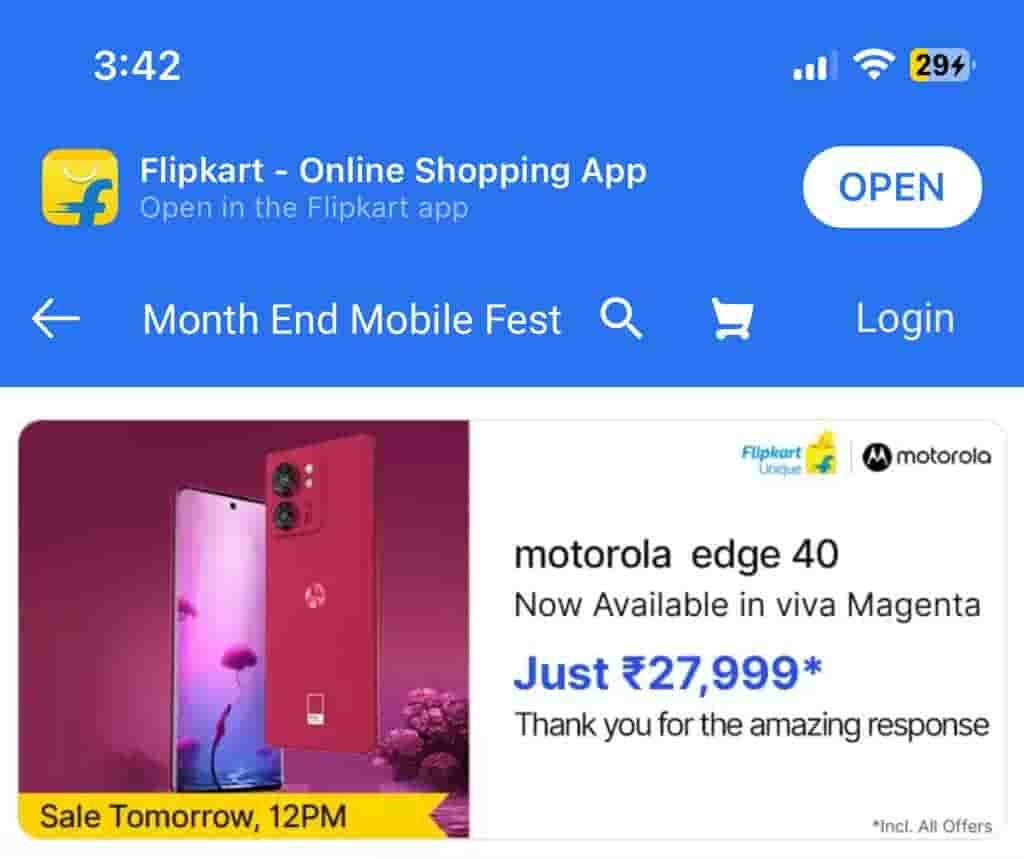Click the Motorola brand logo
The image size is (1024, 859).
(x=927, y=456)
